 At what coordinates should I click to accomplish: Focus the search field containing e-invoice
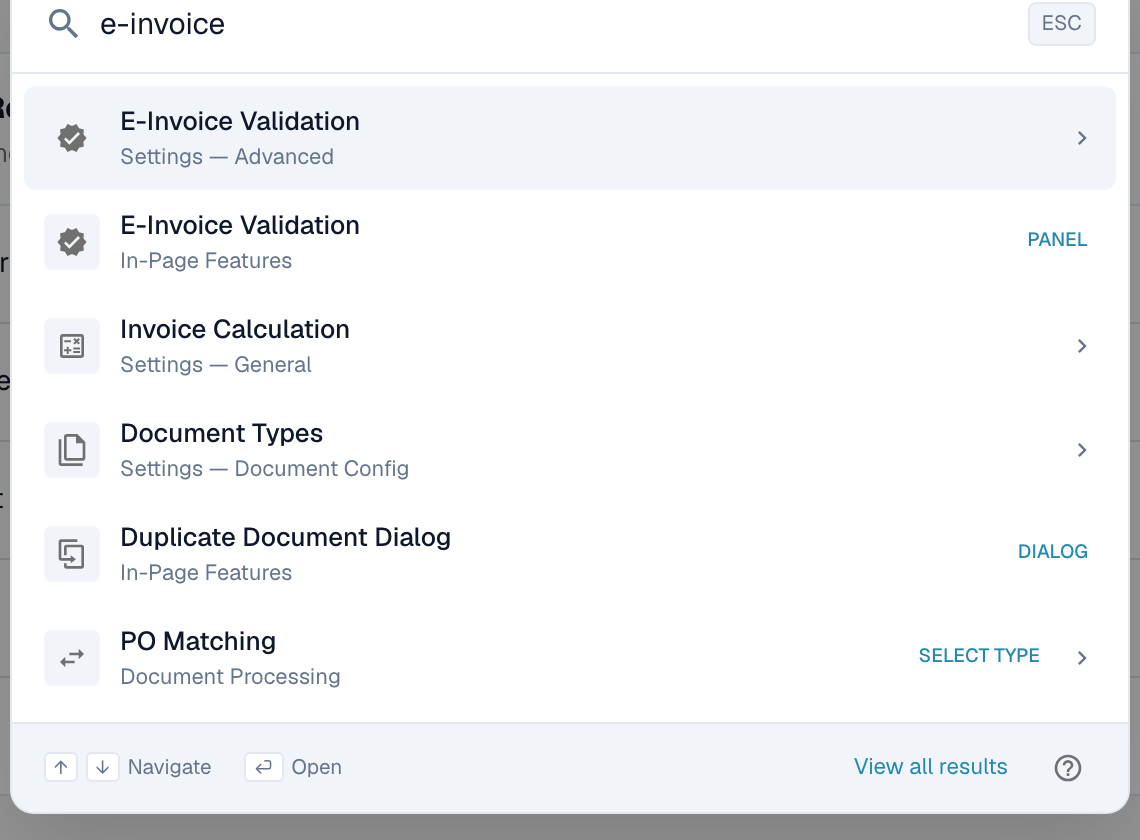(x=553, y=24)
